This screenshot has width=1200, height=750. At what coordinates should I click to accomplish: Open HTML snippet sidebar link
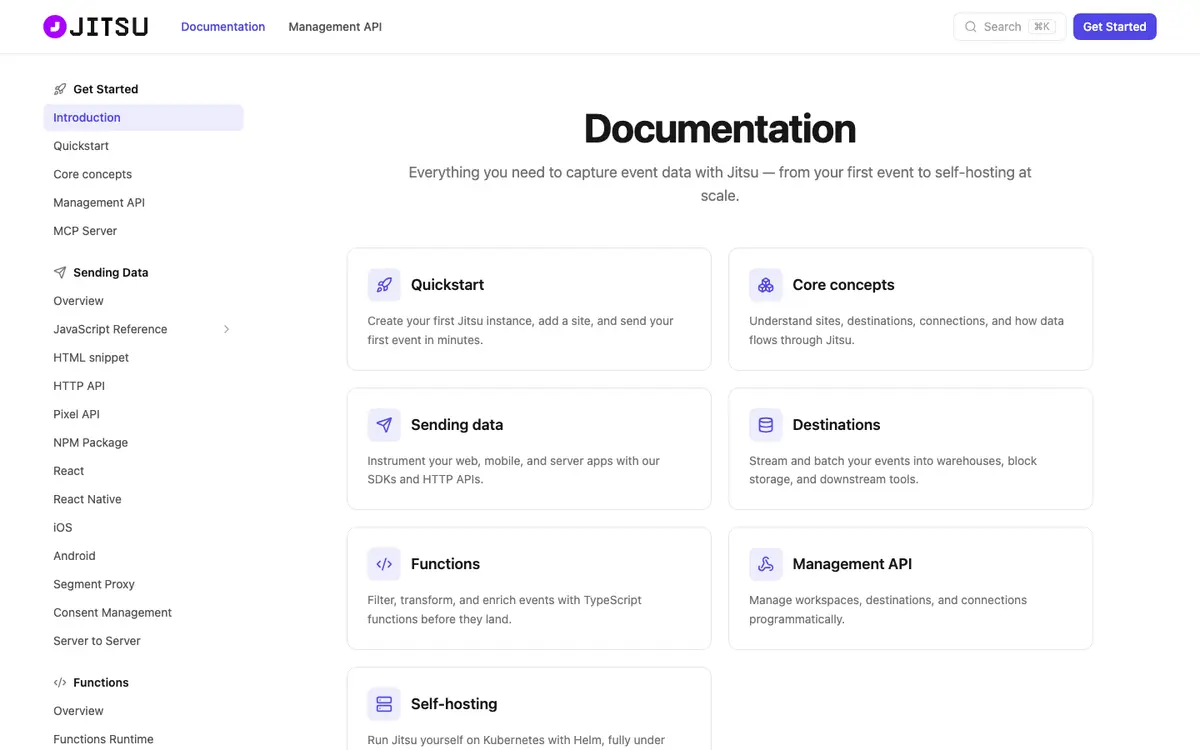point(91,357)
